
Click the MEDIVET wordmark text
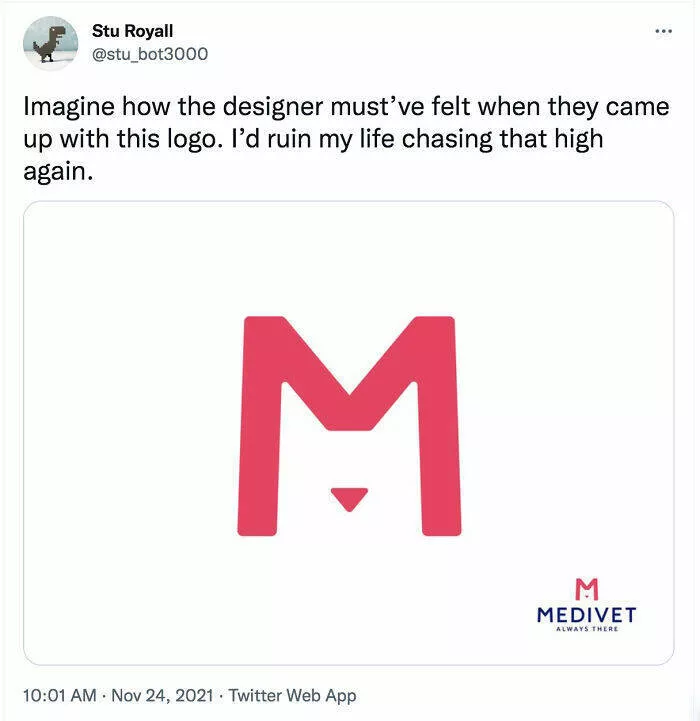(586, 614)
